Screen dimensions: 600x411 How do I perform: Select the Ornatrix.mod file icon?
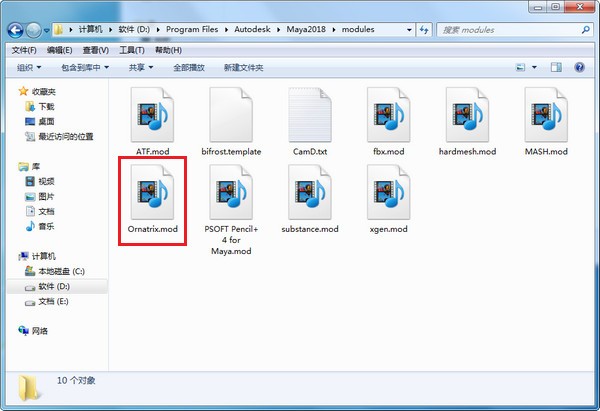tap(152, 192)
